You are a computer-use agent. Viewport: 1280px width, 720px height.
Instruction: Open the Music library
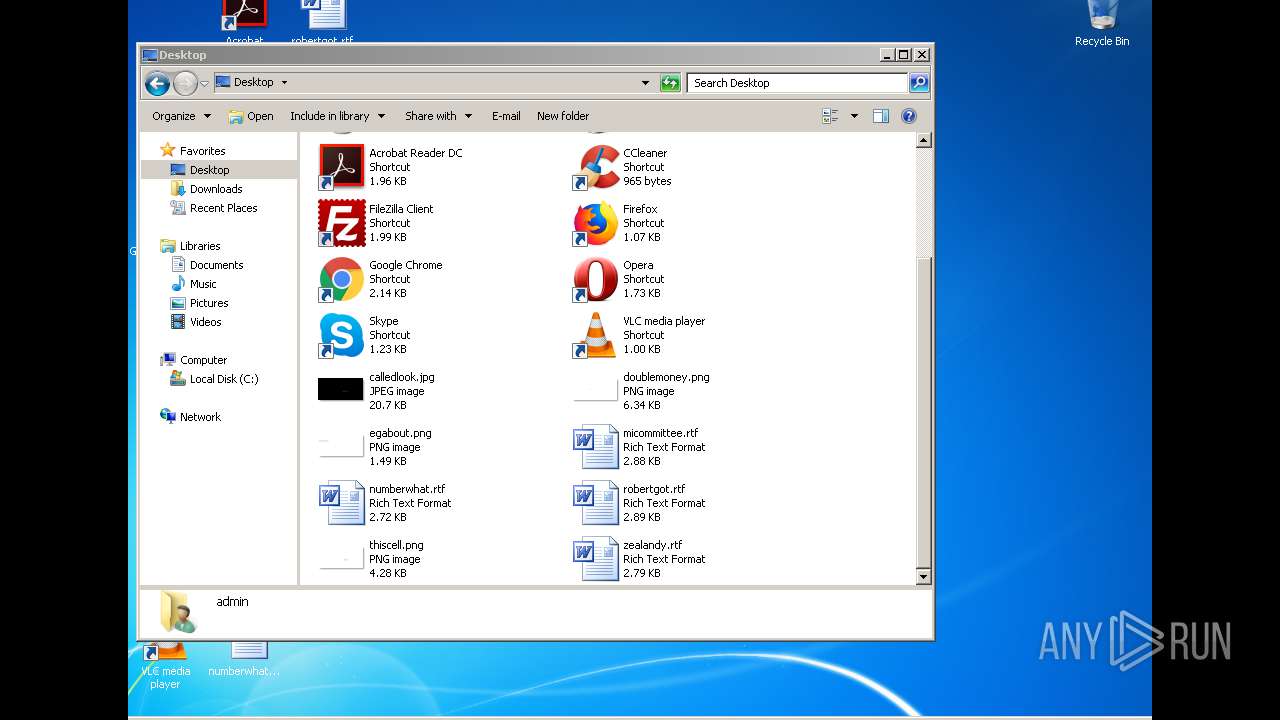203,284
